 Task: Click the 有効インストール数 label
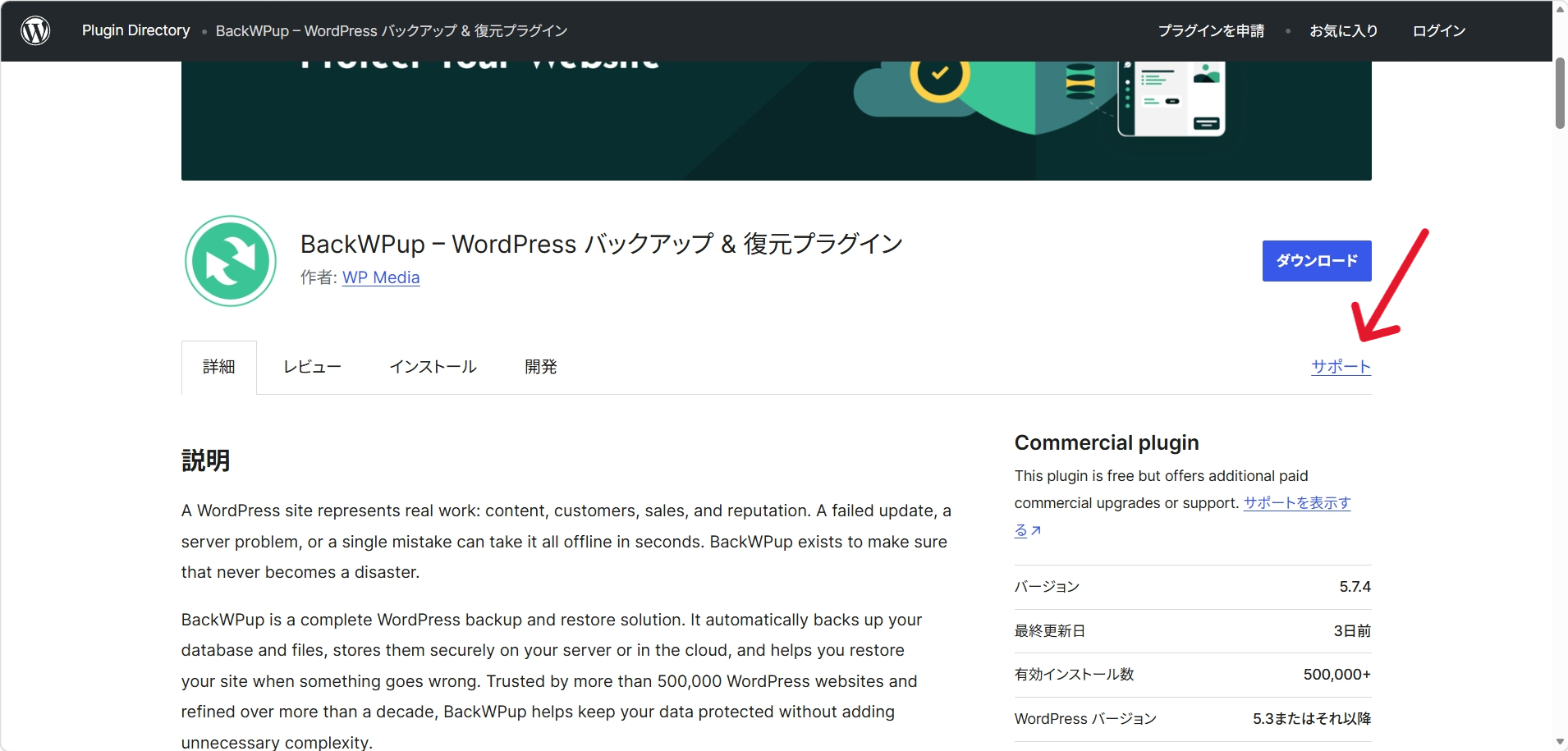(1074, 675)
